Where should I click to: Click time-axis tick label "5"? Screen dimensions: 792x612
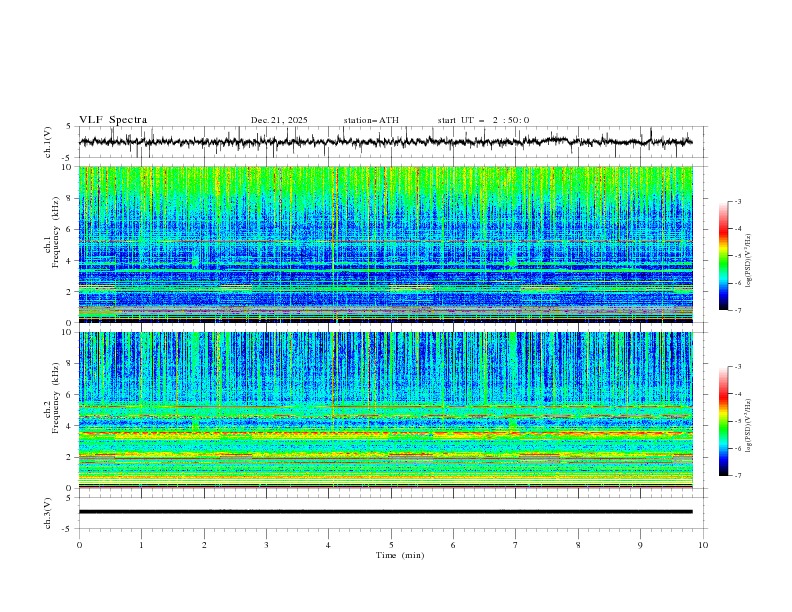click(391, 545)
